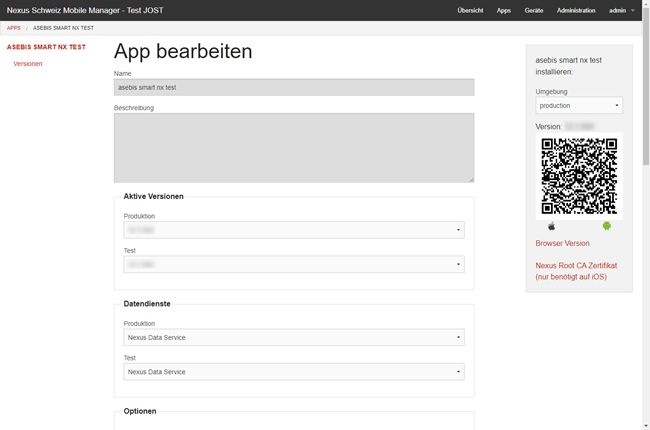This screenshot has width=650, height=430.
Task: Open the QR code image
Action: coord(579,176)
